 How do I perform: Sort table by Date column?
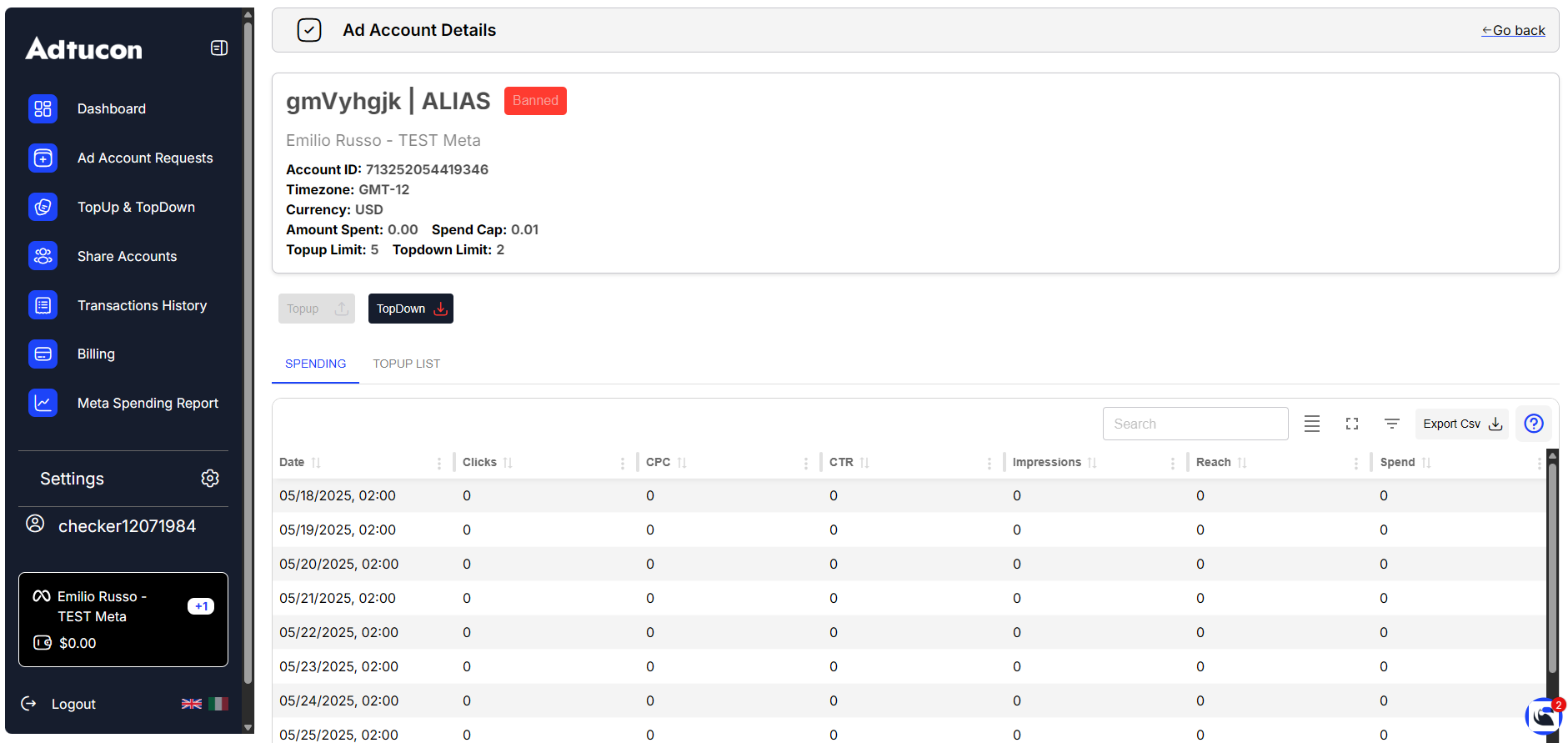coord(316,463)
